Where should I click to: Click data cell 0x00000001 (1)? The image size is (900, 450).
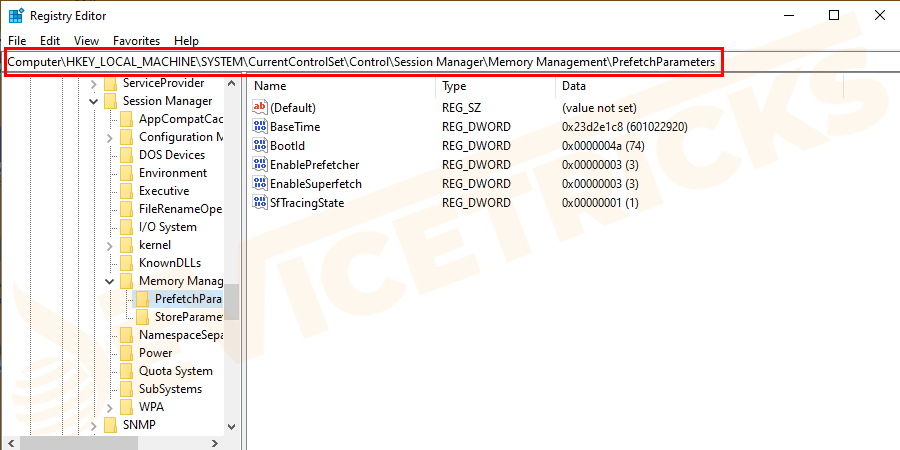point(600,203)
